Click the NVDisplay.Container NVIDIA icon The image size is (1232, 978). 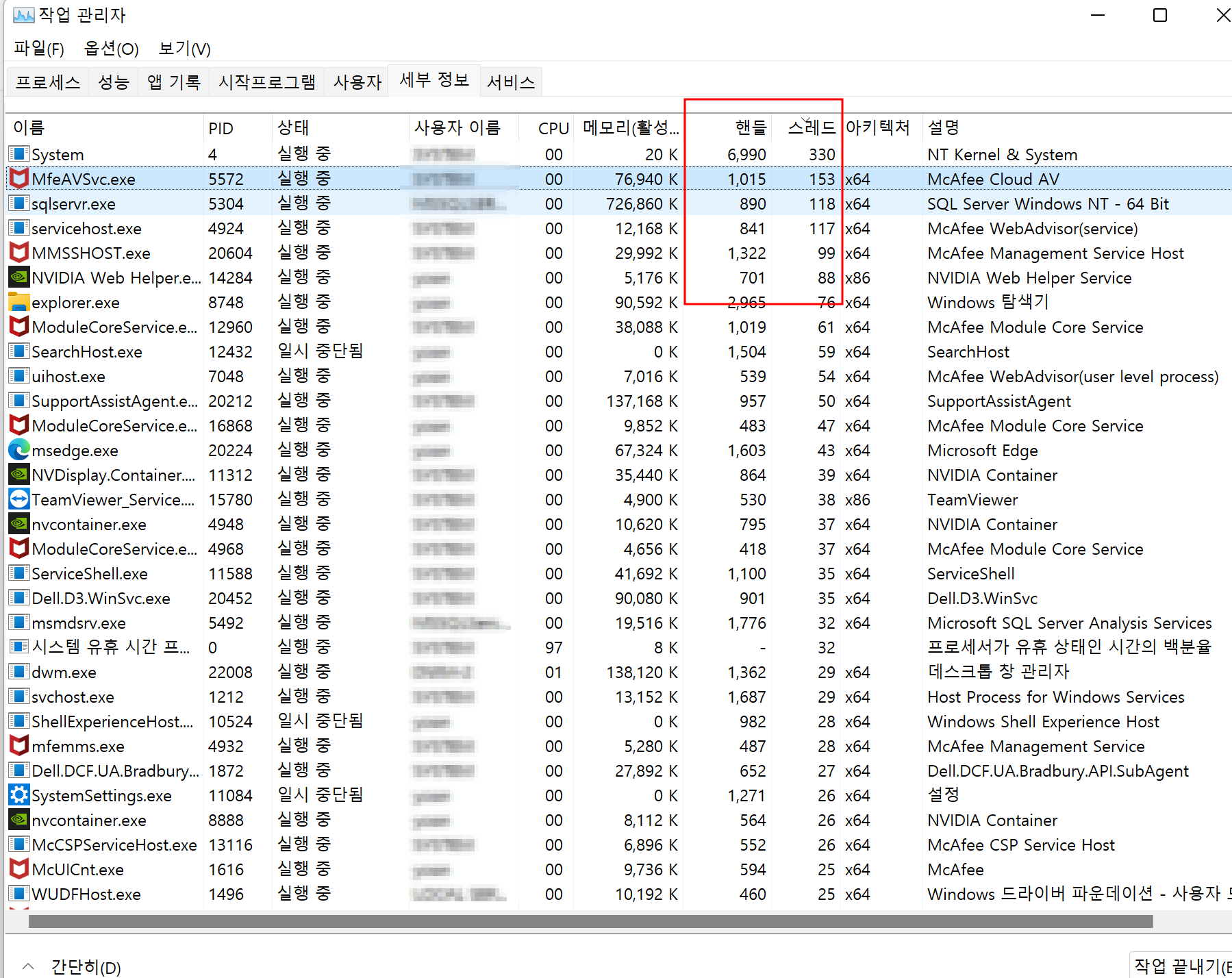pos(18,475)
